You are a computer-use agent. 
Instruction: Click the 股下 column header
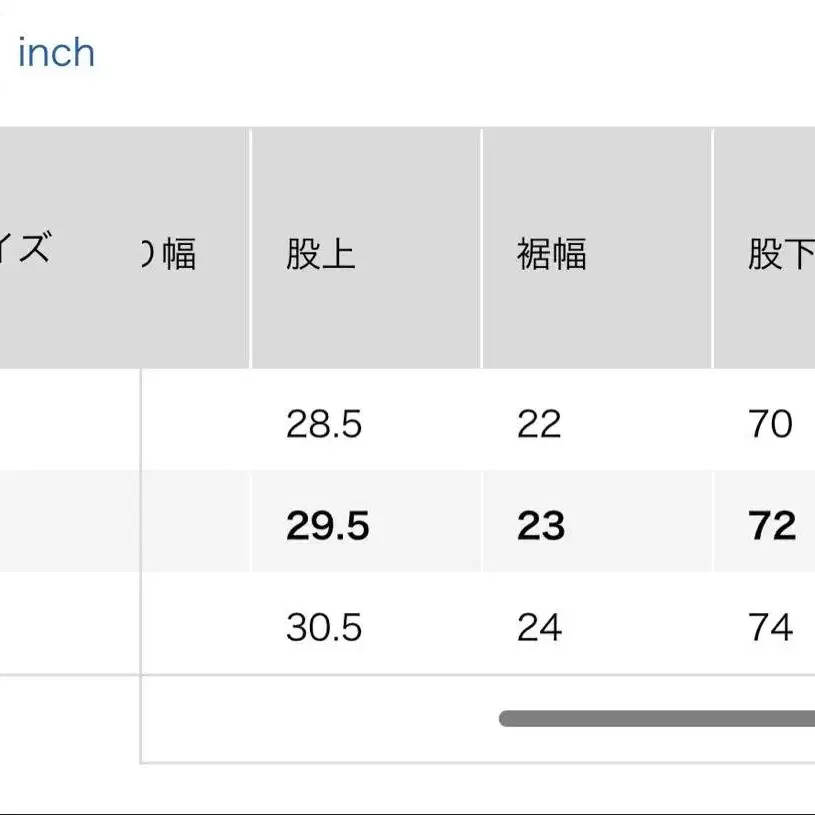(780, 254)
